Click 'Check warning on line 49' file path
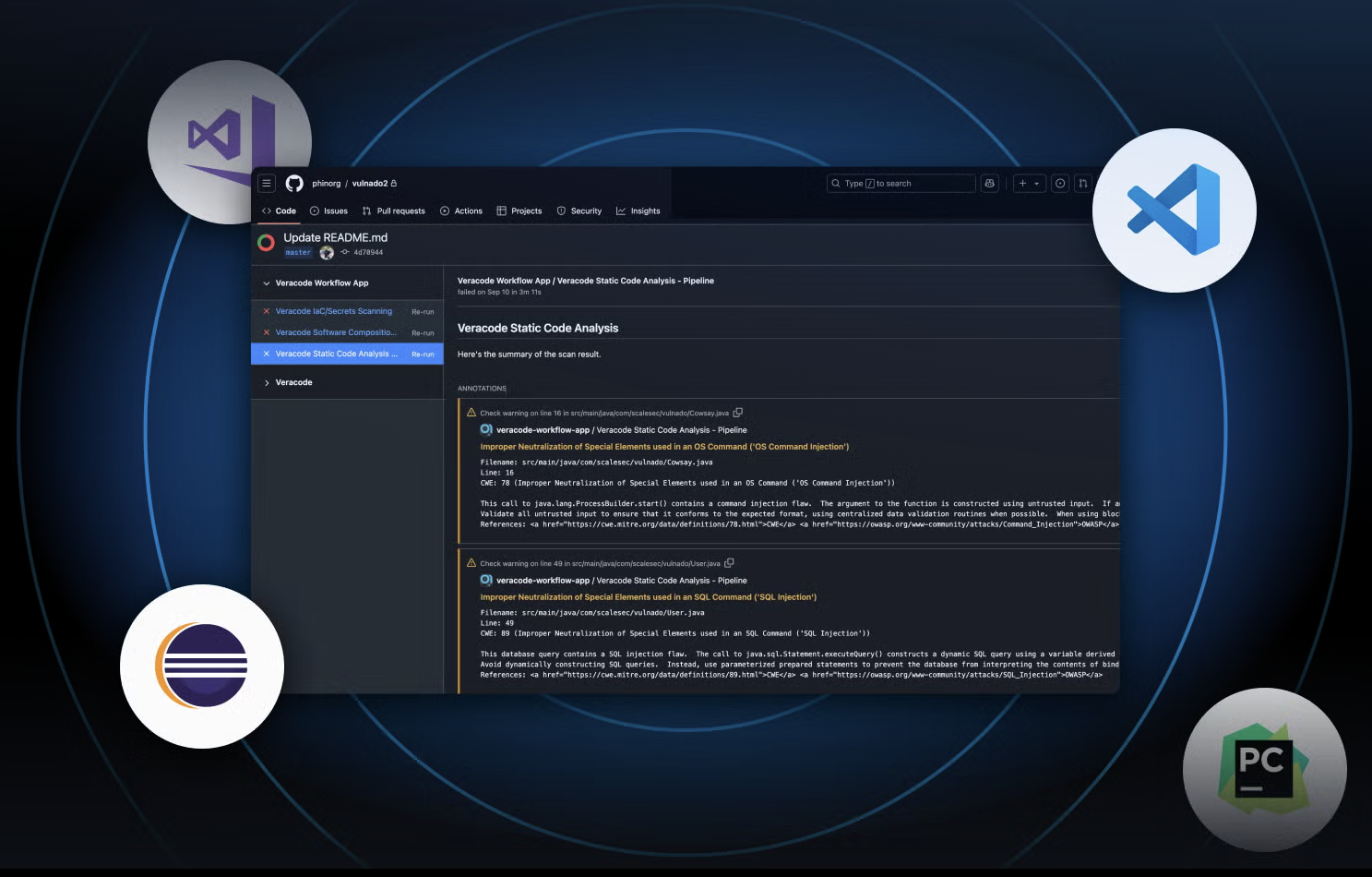Image resolution: width=1372 pixels, height=877 pixels. click(601, 564)
